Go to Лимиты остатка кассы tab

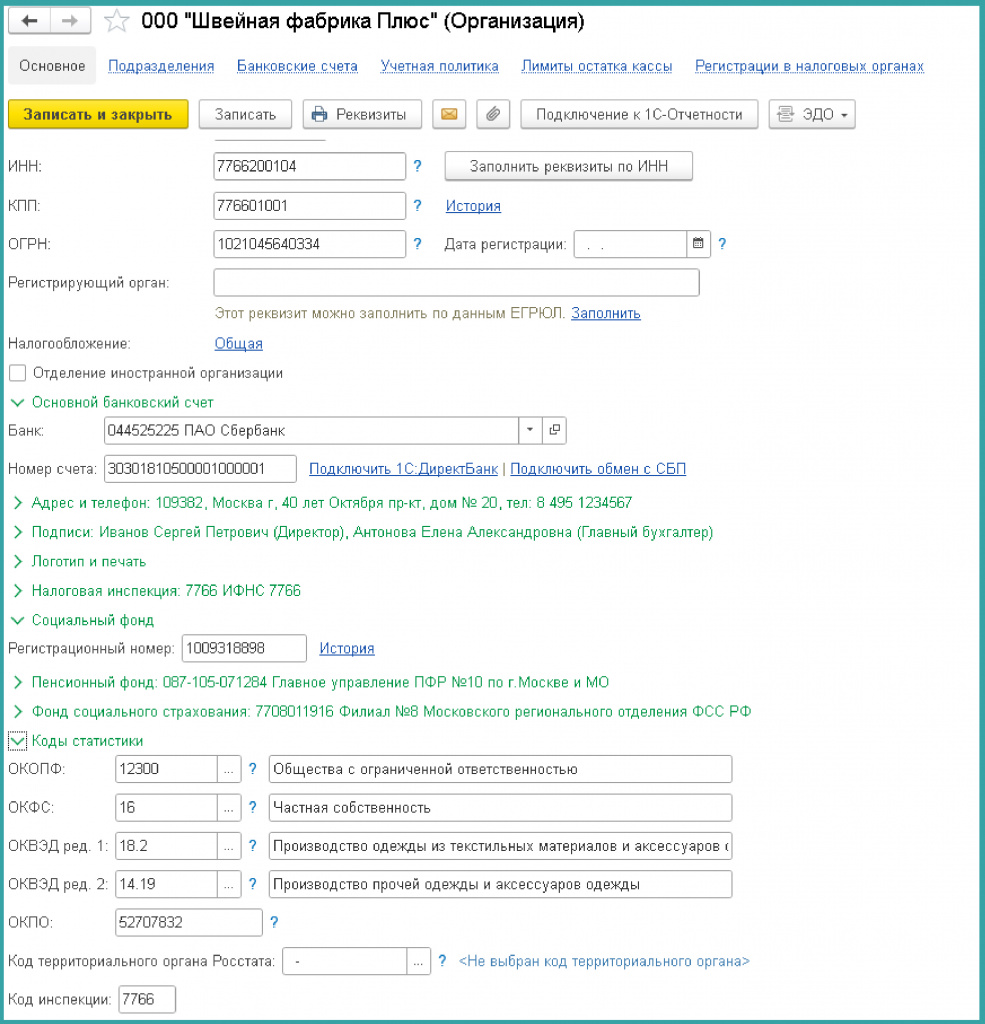(596, 66)
